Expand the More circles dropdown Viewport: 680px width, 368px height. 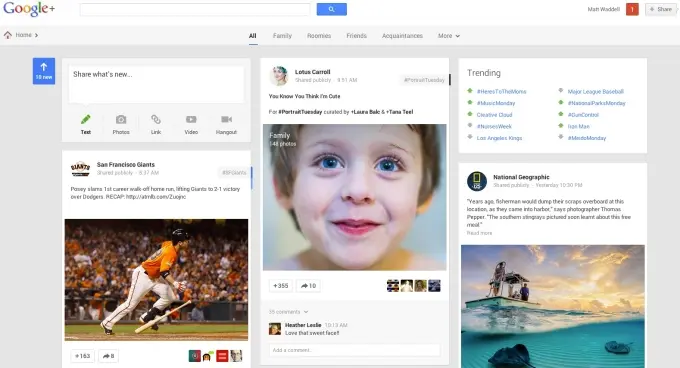[449, 36]
